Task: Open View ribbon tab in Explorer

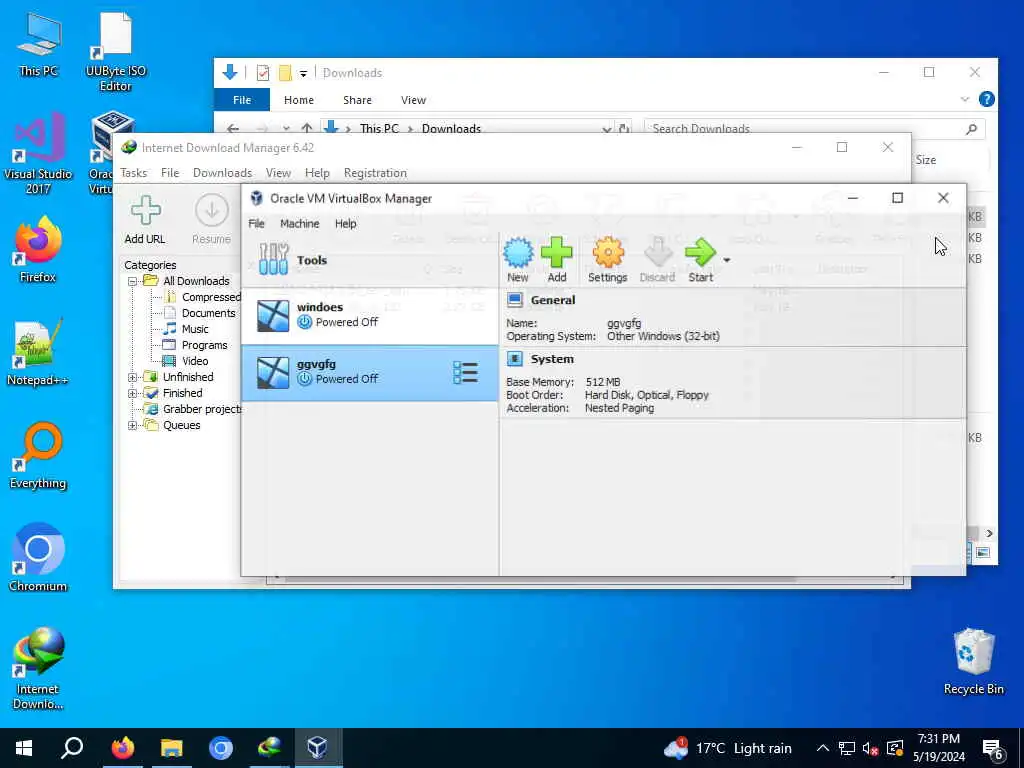Action: point(413,100)
